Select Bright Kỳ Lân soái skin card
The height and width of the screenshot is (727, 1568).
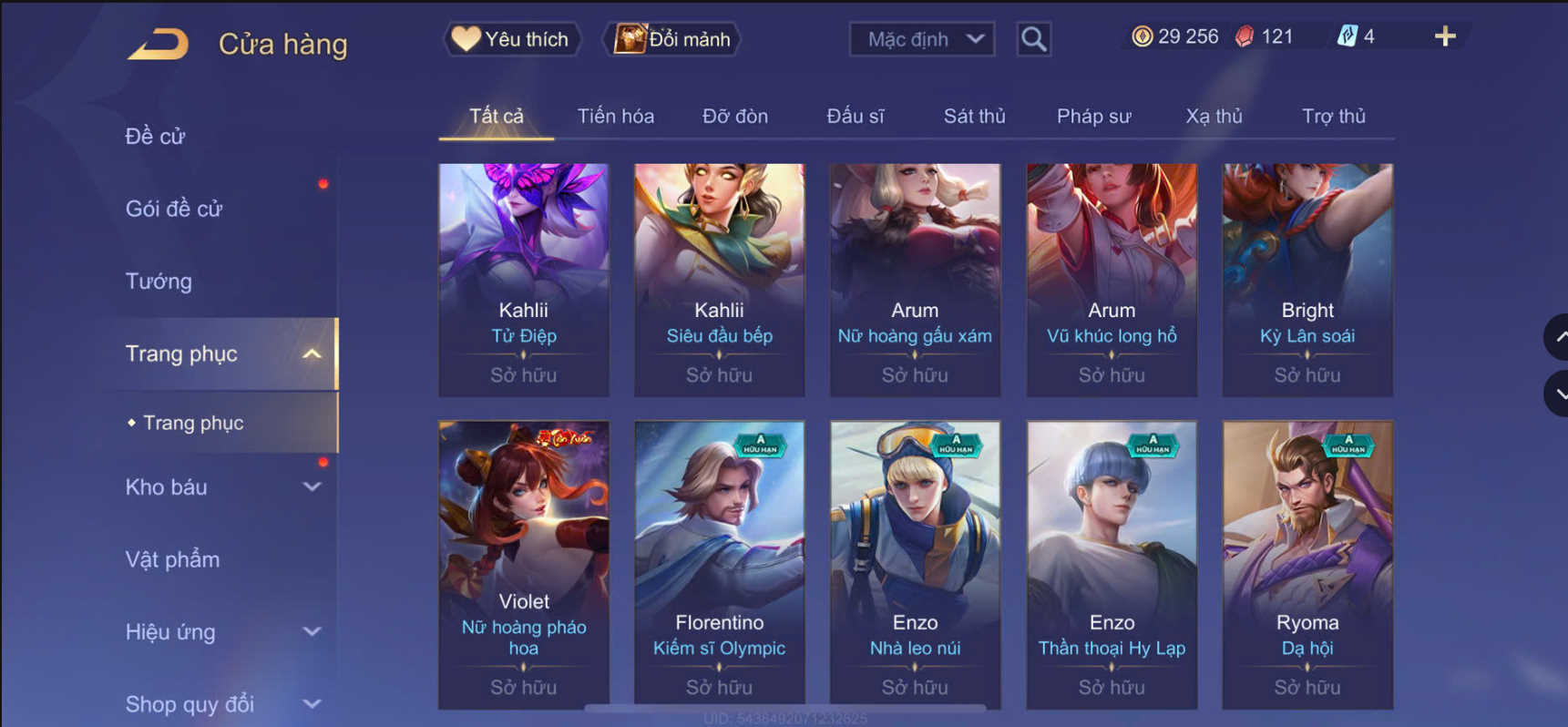1307,280
